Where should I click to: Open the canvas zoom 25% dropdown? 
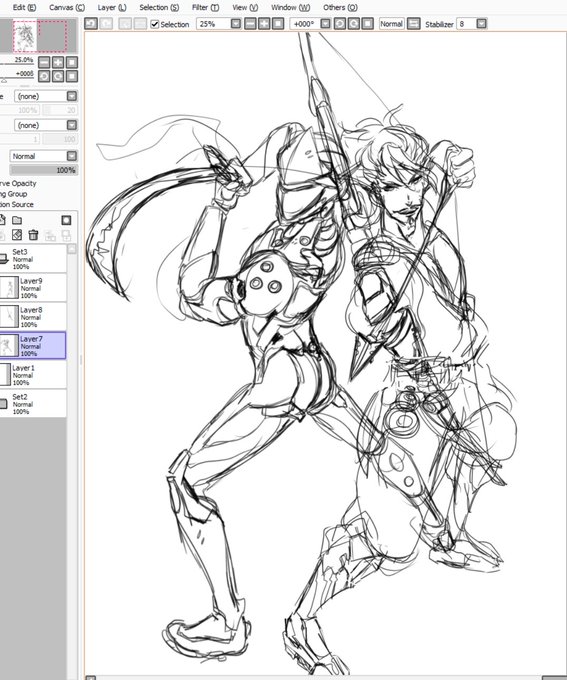pyautogui.click(x=236, y=23)
